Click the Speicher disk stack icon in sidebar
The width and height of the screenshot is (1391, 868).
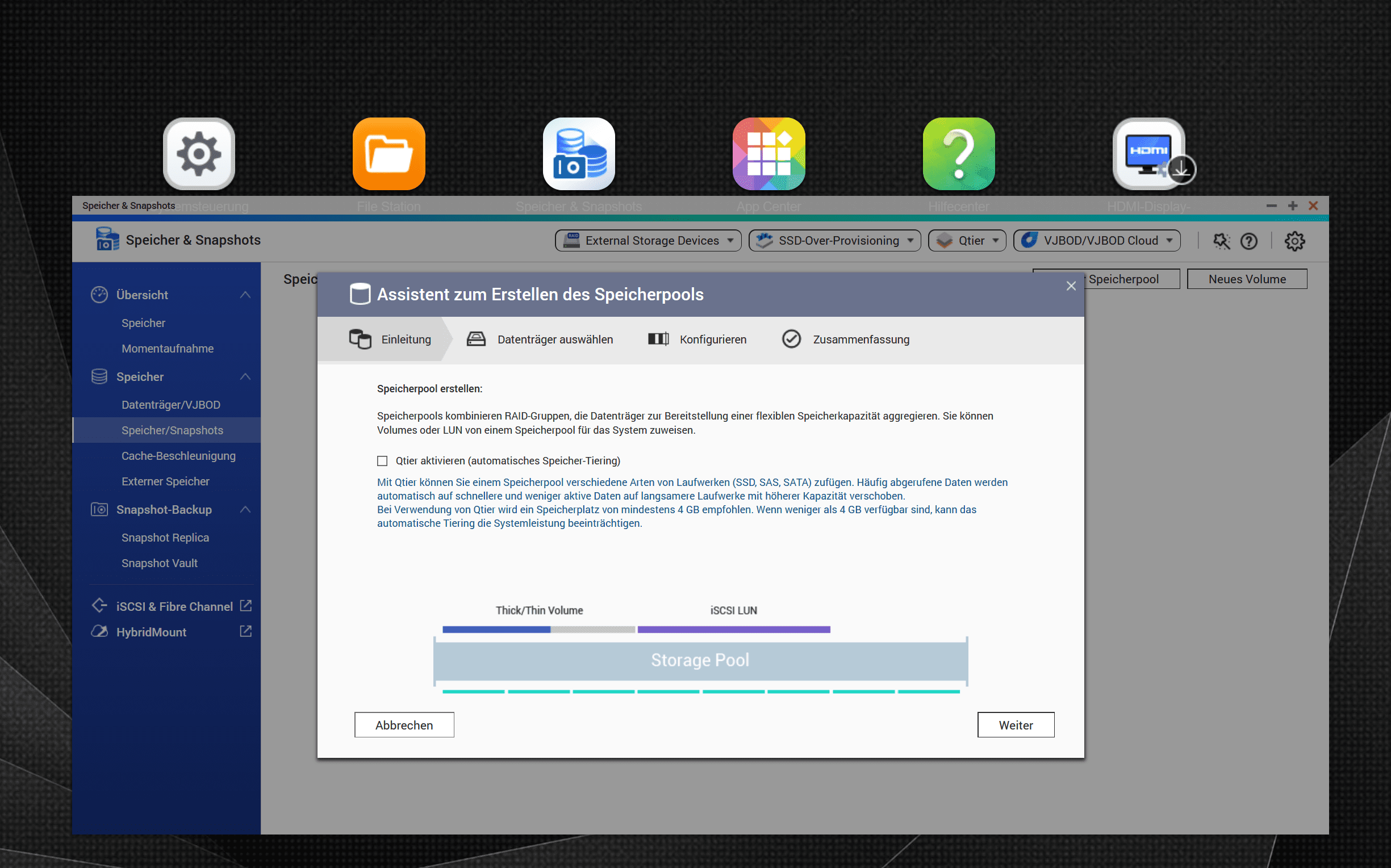(x=99, y=376)
